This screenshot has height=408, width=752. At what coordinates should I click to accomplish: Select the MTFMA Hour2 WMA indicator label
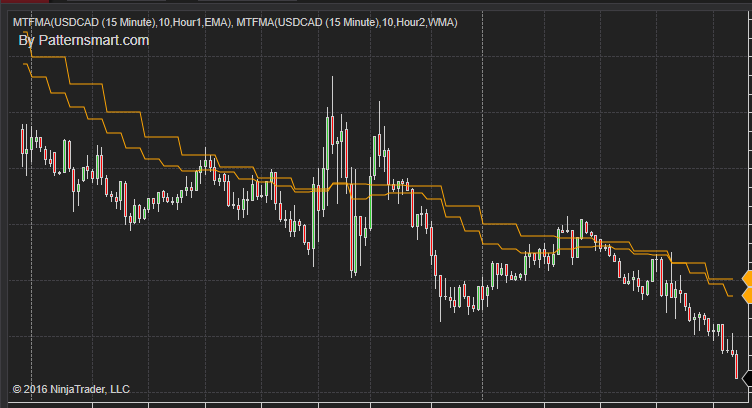pos(347,23)
